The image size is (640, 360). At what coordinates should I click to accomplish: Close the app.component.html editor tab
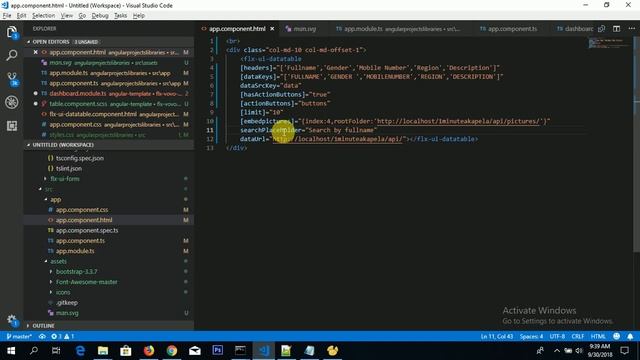coord(272,29)
